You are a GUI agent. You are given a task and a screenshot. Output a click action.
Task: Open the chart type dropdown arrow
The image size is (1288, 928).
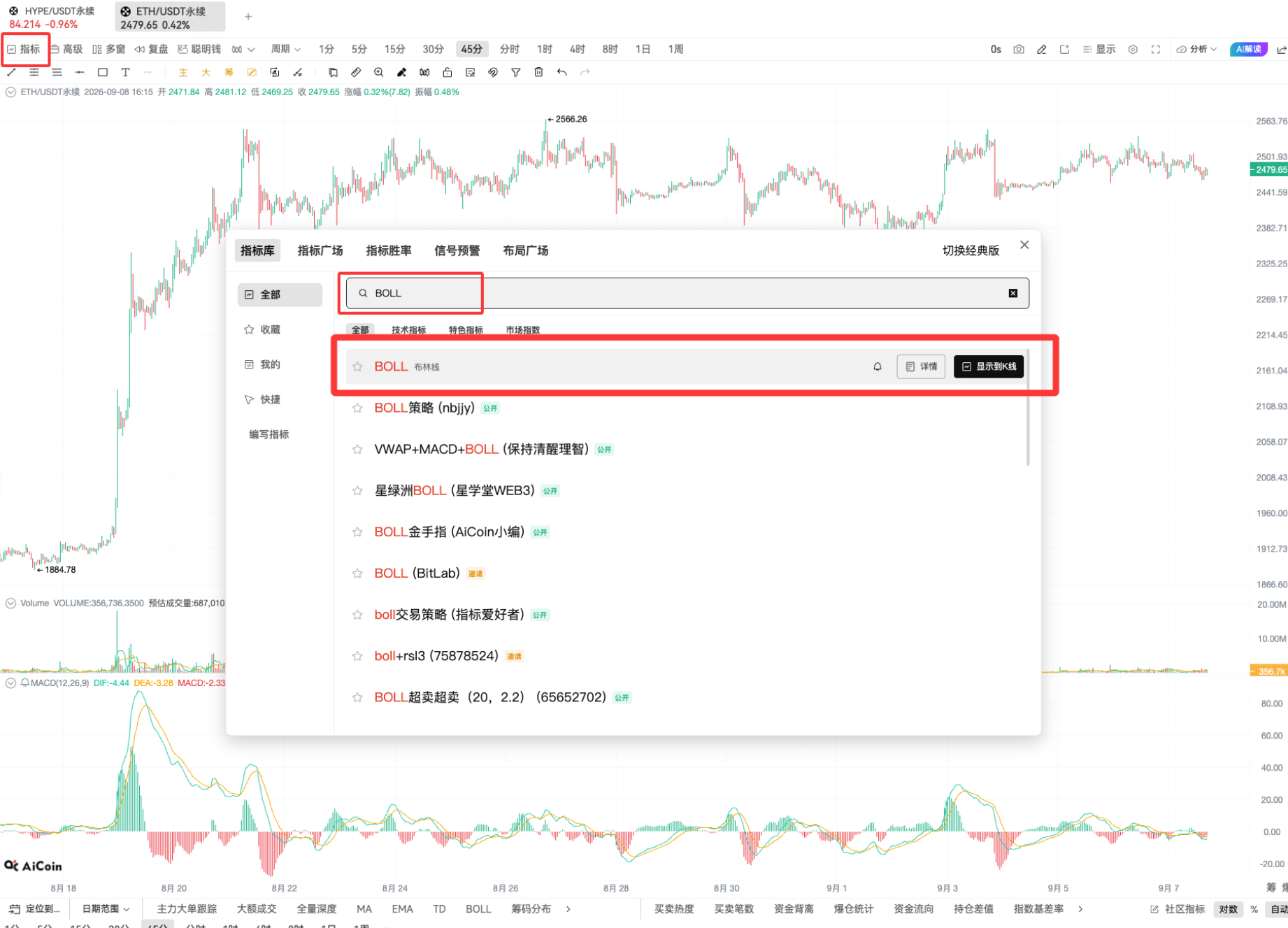[251, 50]
